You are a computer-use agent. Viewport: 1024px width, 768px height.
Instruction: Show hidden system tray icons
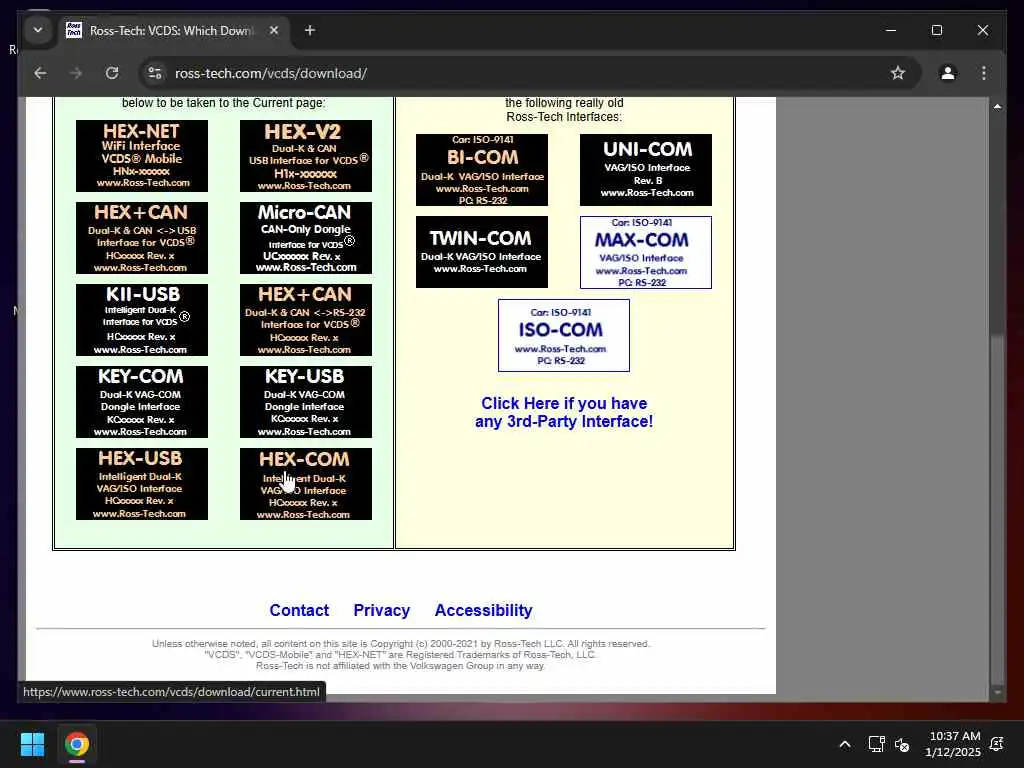(844, 744)
